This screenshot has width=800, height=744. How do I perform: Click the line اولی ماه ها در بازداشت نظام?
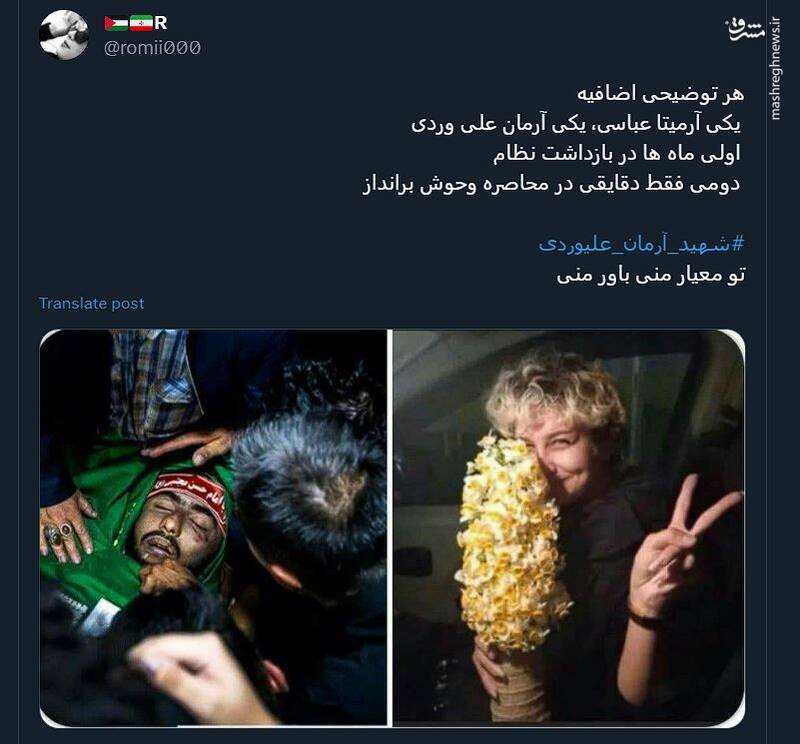coord(616,154)
